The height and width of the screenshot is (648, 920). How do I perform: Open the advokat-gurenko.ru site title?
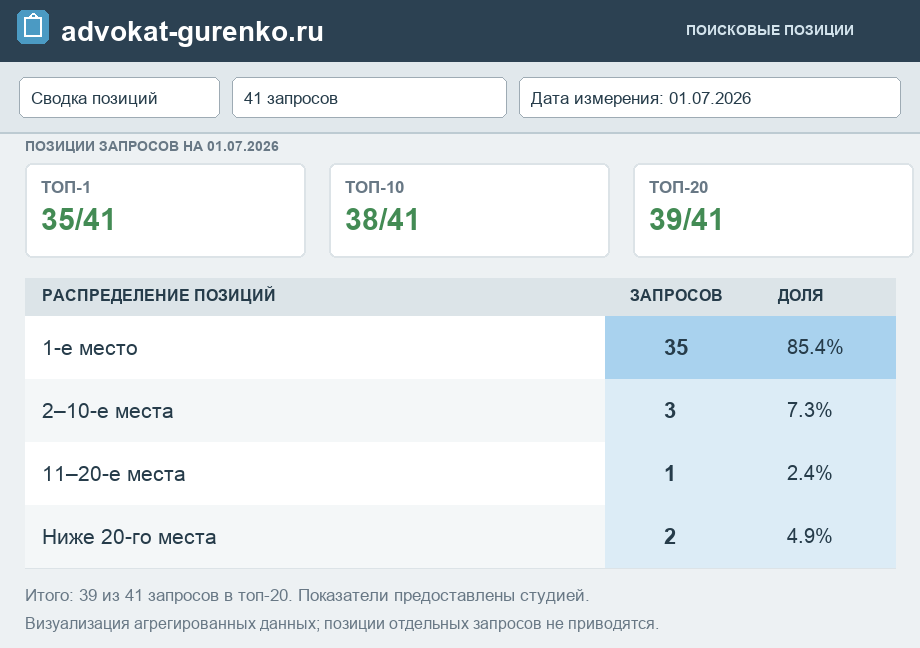[x=192, y=31]
